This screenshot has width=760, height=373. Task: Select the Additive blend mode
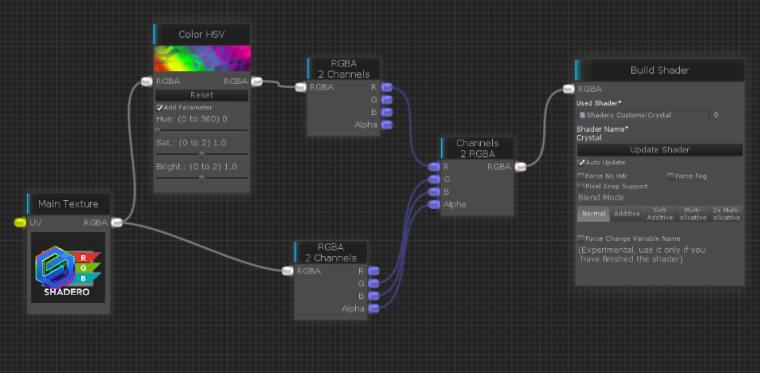[x=627, y=214]
